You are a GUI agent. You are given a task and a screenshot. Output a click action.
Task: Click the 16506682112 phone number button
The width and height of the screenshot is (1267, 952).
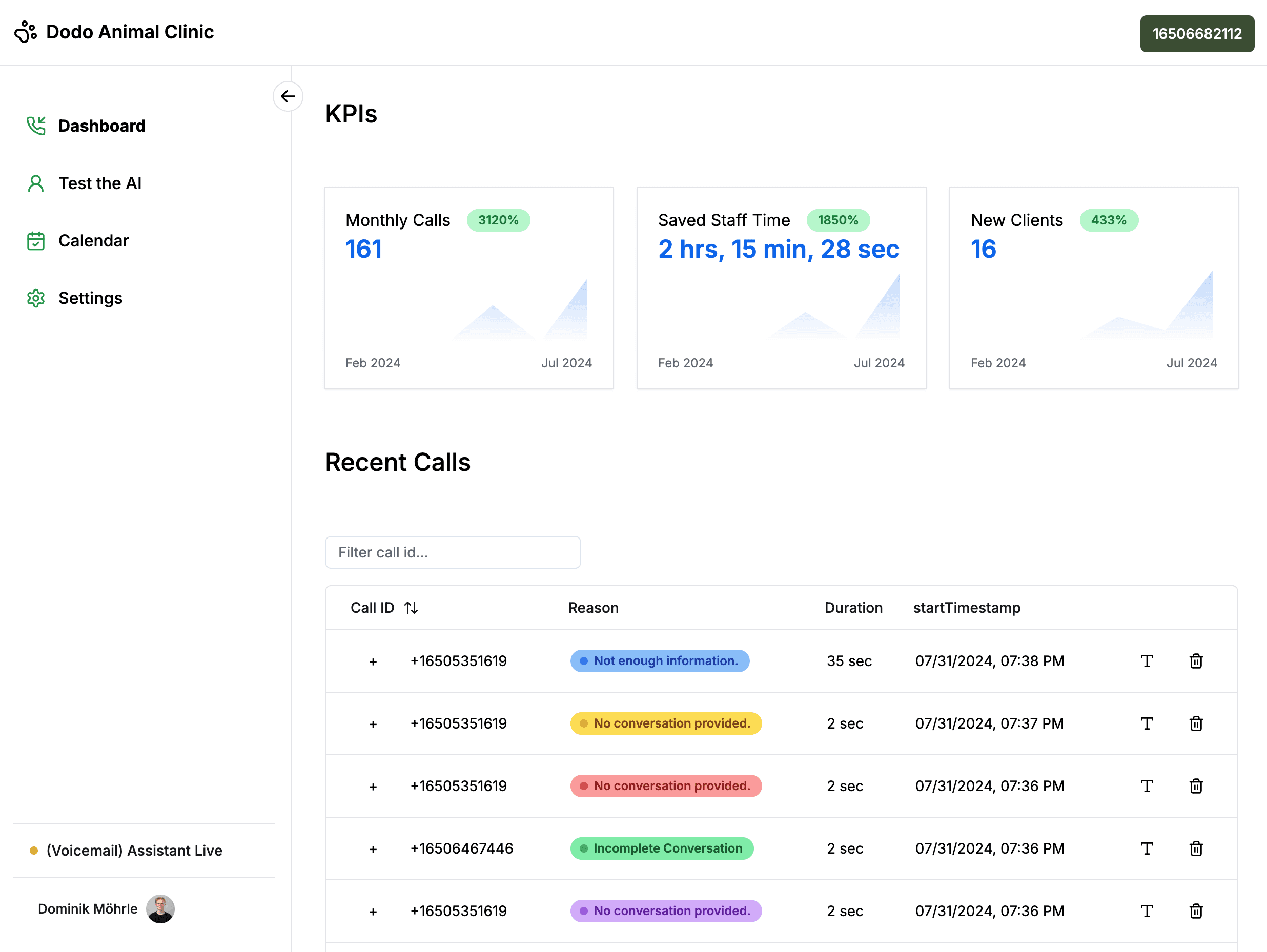[1197, 34]
